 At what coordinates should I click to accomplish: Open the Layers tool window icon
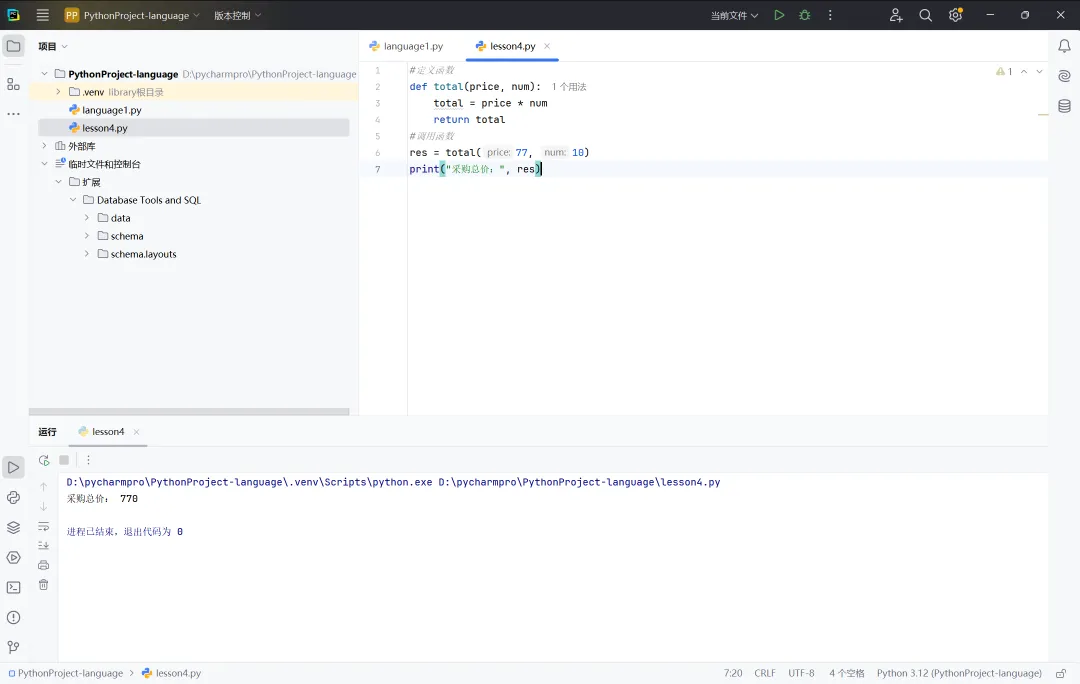coord(14,528)
